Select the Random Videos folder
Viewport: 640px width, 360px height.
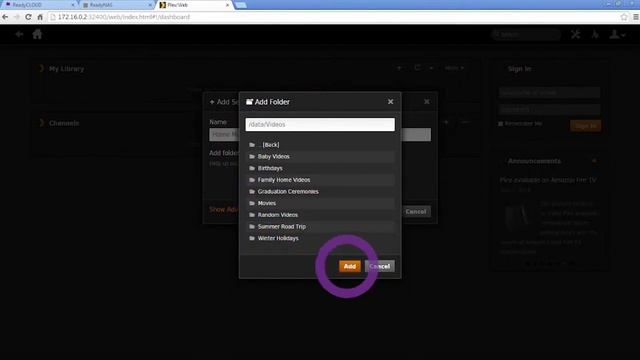tap(320, 215)
